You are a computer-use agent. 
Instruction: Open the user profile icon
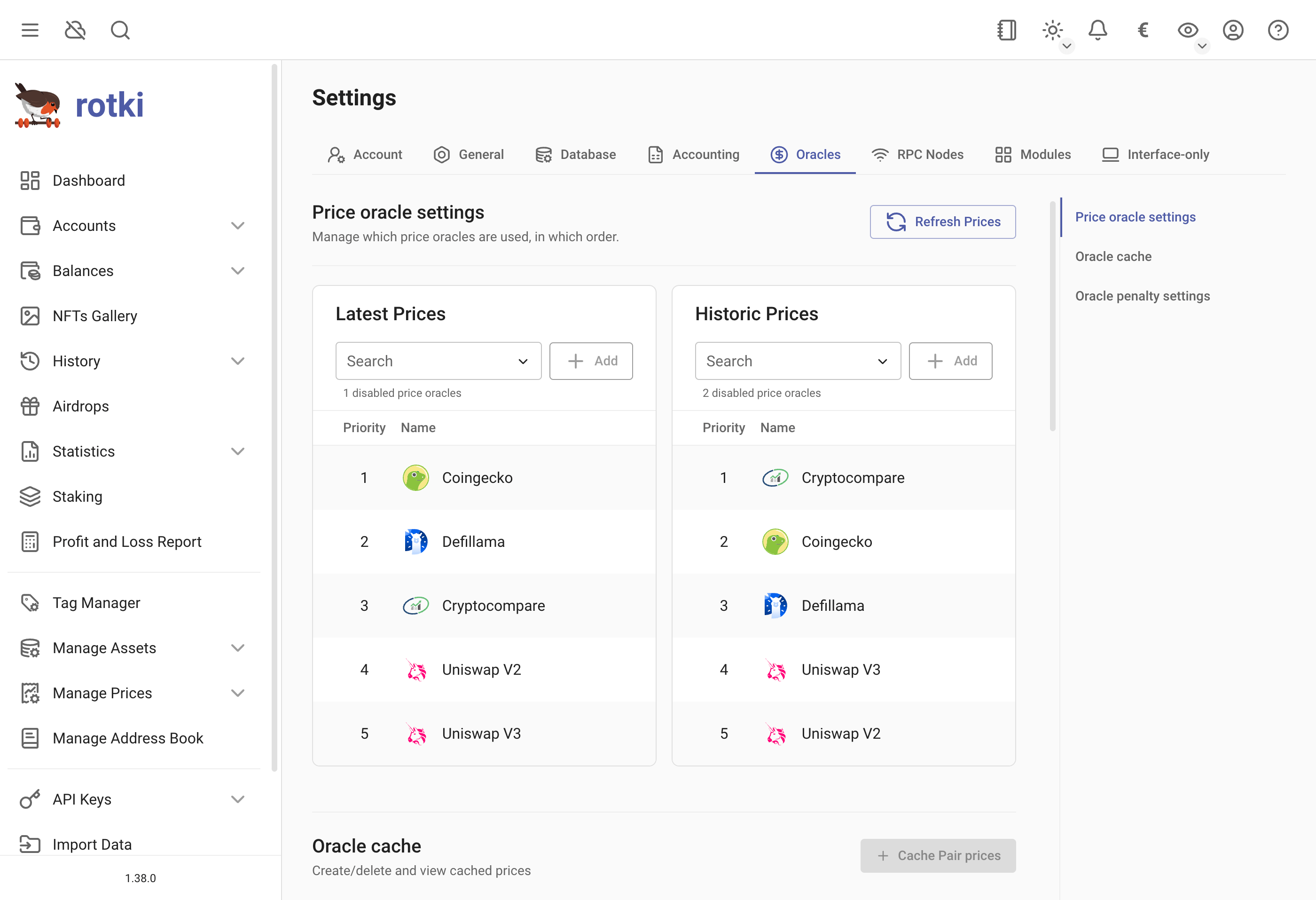pos(1233,30)
